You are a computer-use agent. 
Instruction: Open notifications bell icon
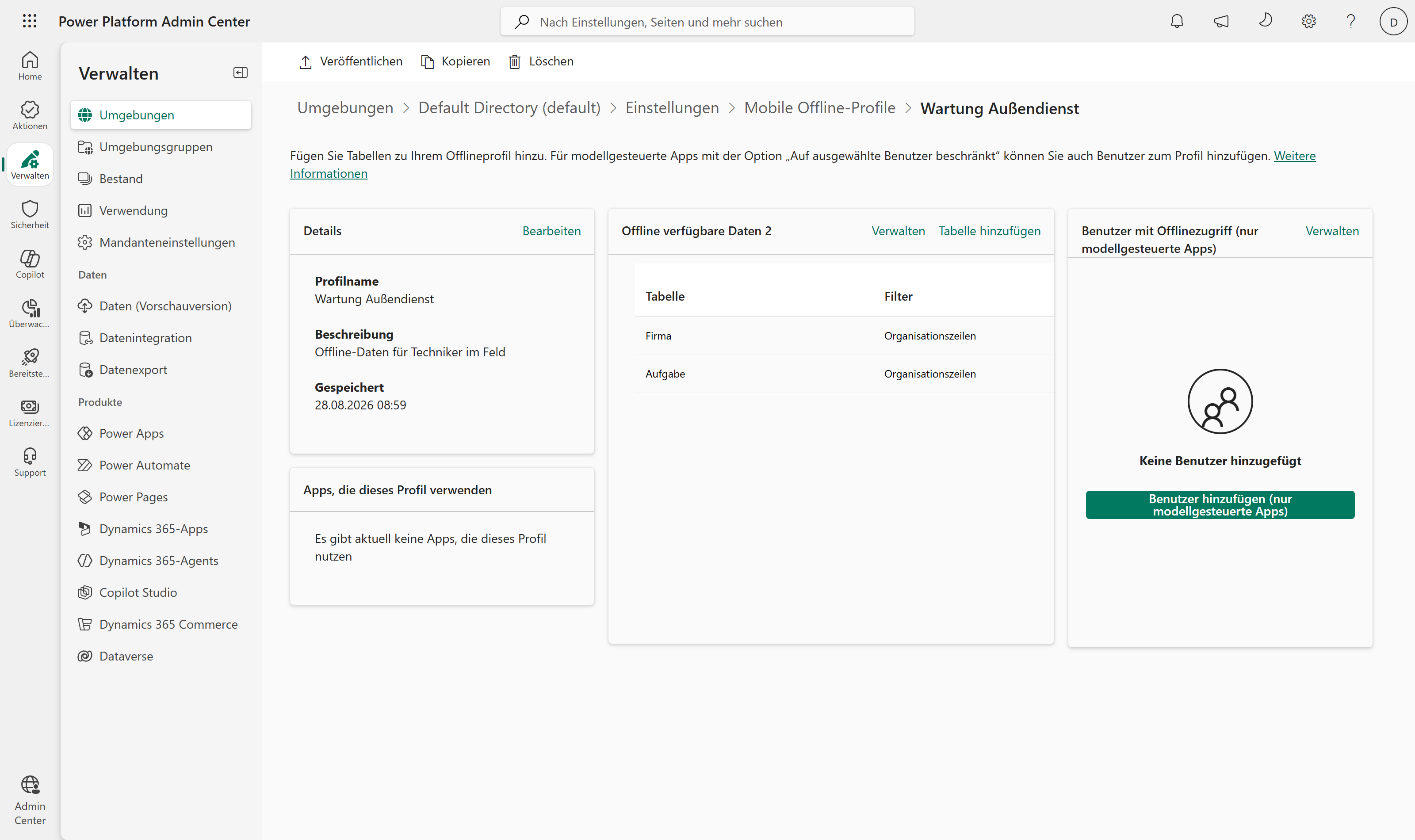point(1177,22)
